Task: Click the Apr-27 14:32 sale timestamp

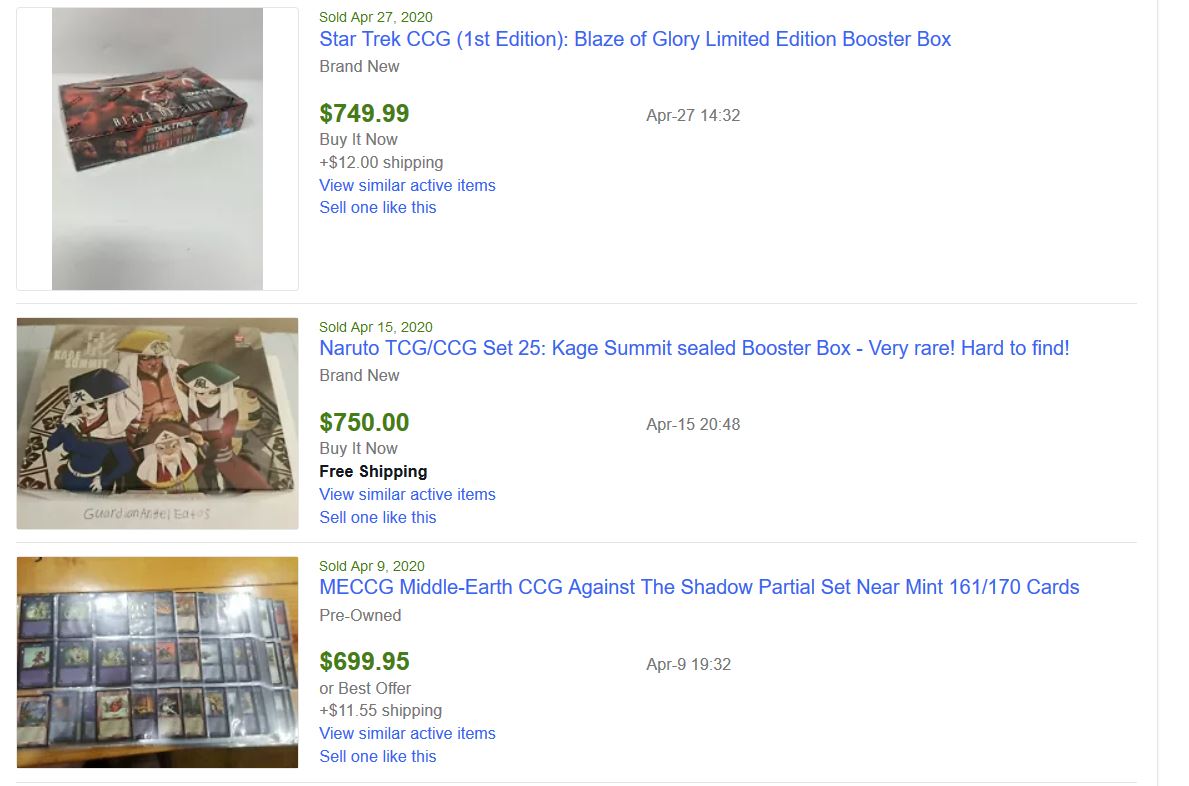Action: point(693,116)
